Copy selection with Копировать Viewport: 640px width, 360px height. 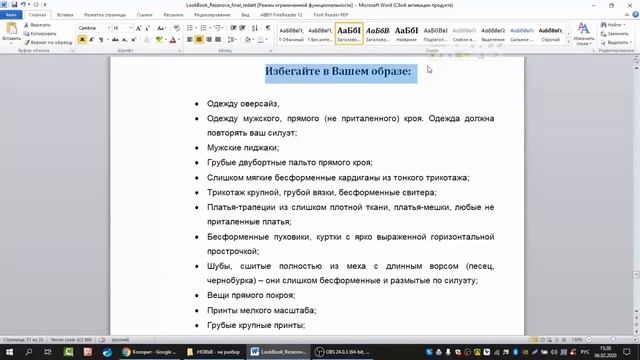tap(40, 33)
